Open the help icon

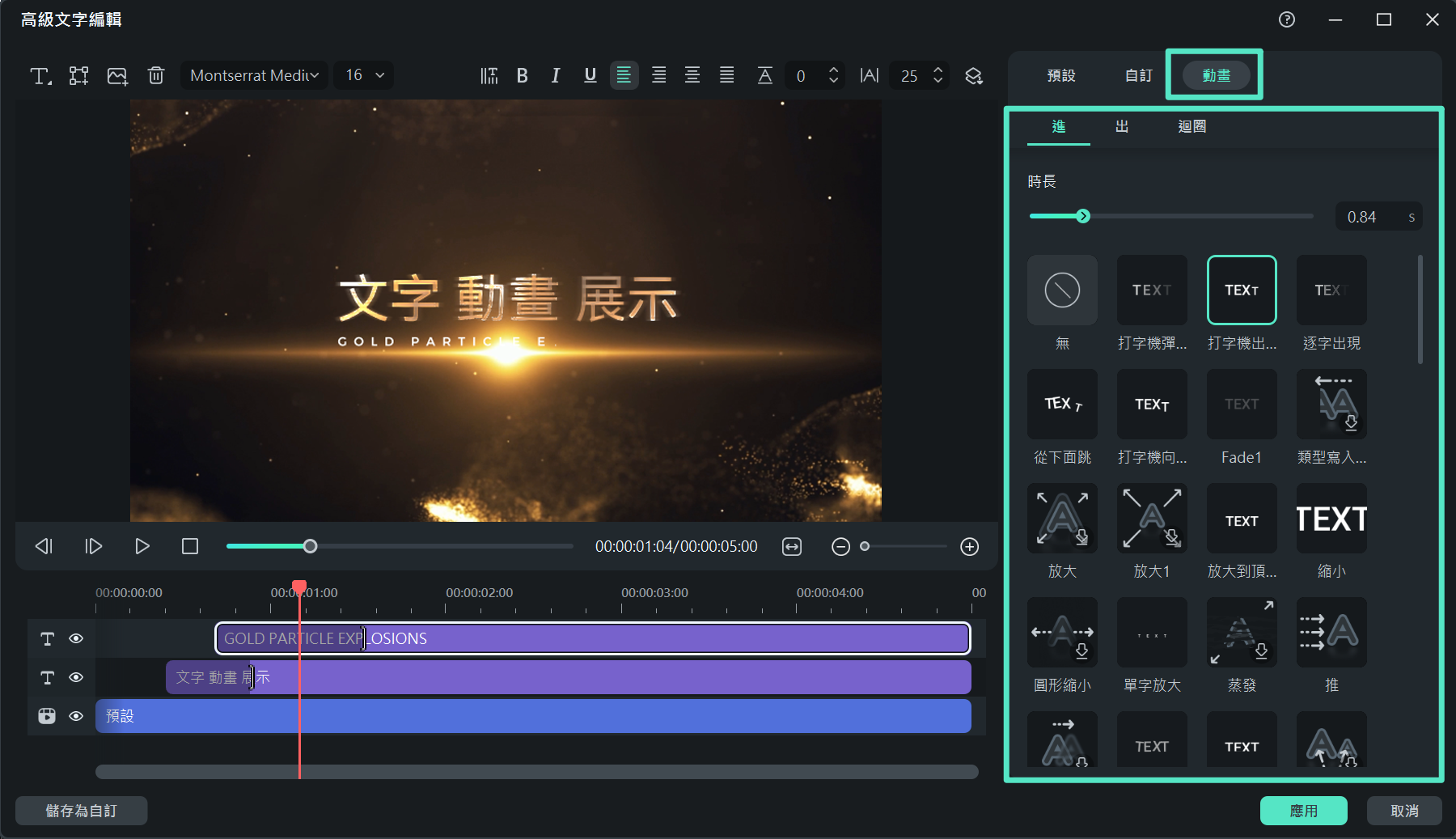(1287, 19)
